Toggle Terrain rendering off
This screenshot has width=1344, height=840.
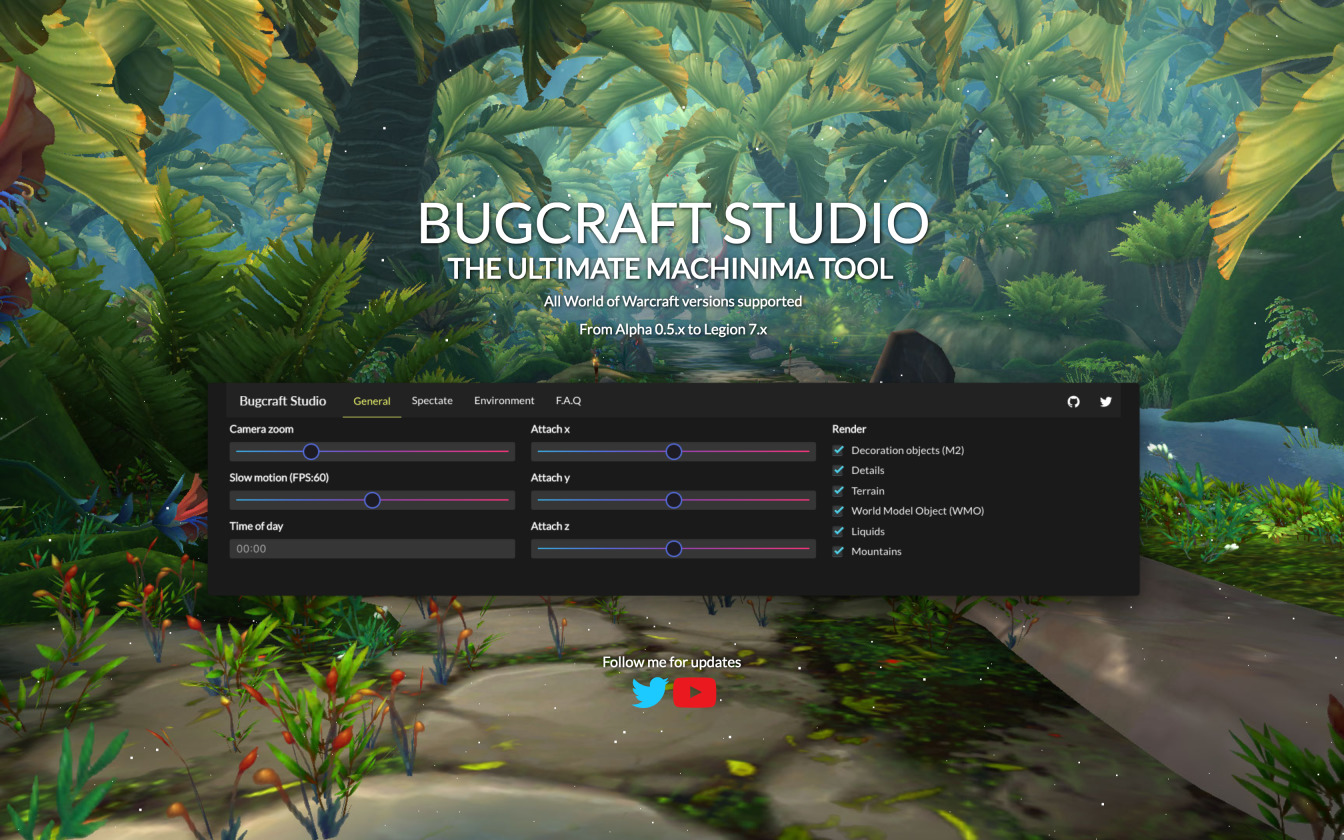pyautogui.click(x=838, y=490)
